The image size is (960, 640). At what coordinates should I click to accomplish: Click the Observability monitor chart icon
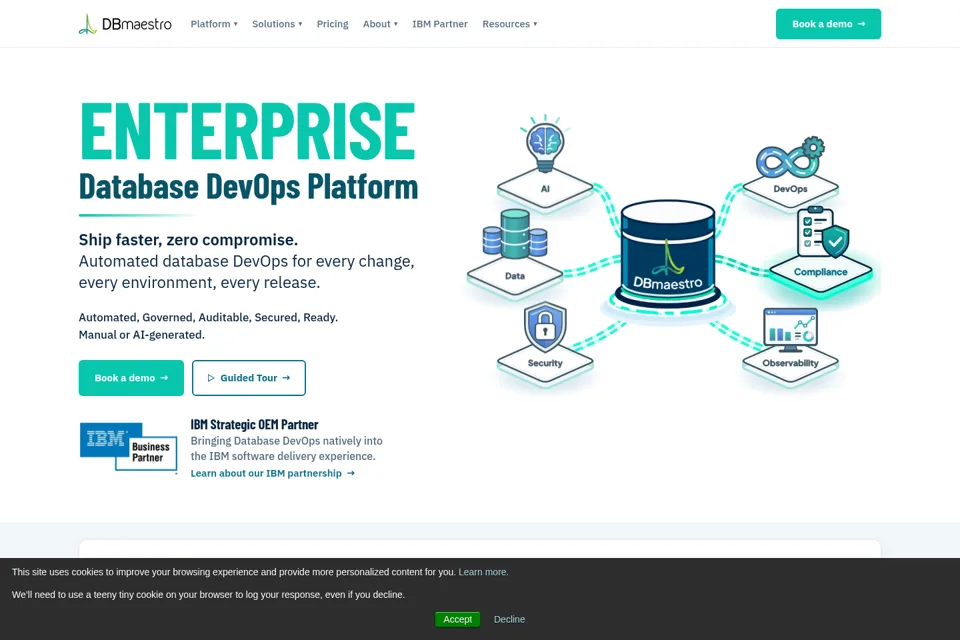click(790, 329)
